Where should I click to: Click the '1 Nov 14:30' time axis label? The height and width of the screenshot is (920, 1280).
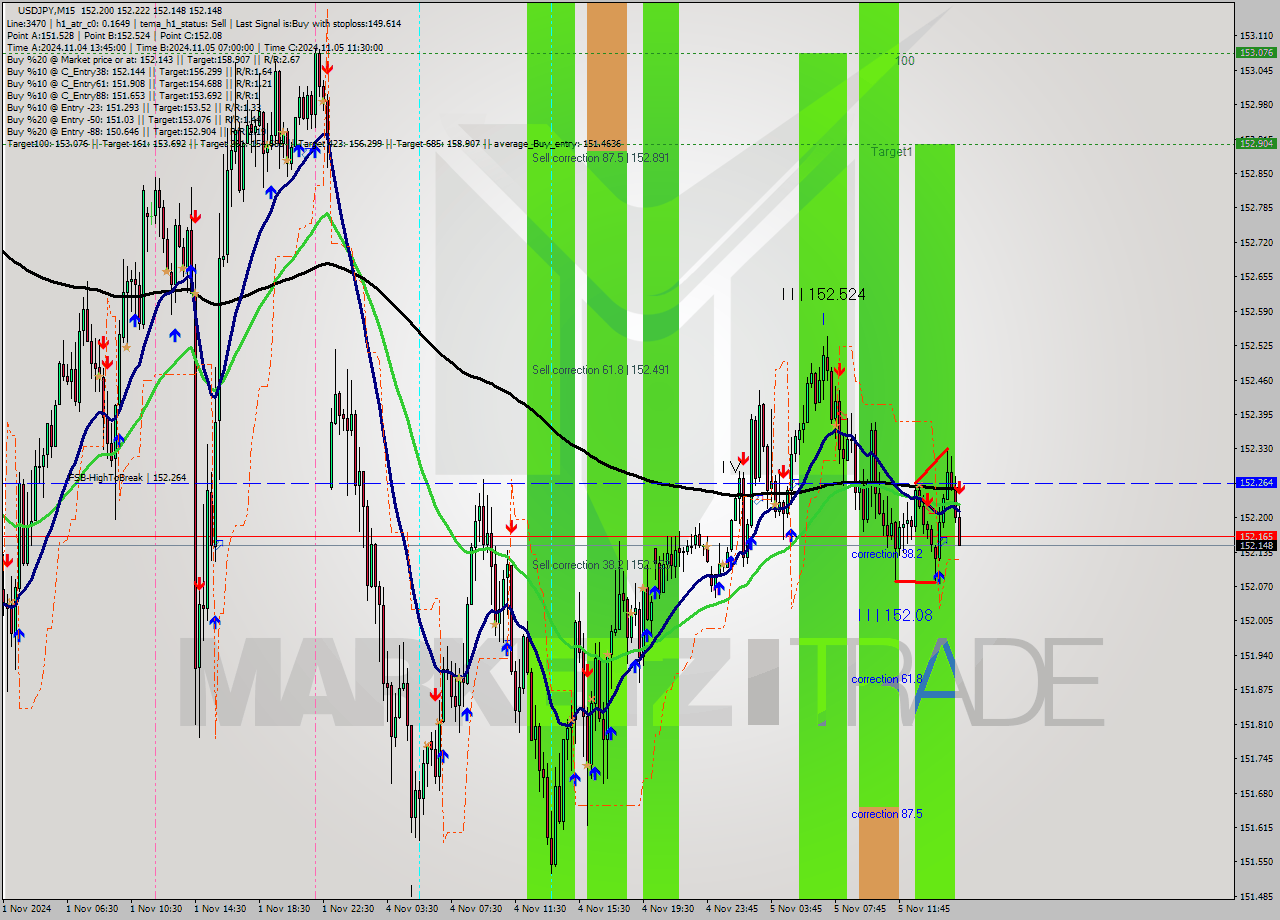click(220, 909)
